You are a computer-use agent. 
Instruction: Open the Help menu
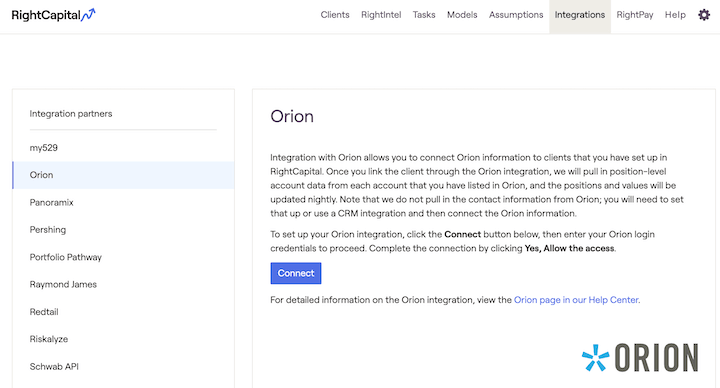coord(675,15)
